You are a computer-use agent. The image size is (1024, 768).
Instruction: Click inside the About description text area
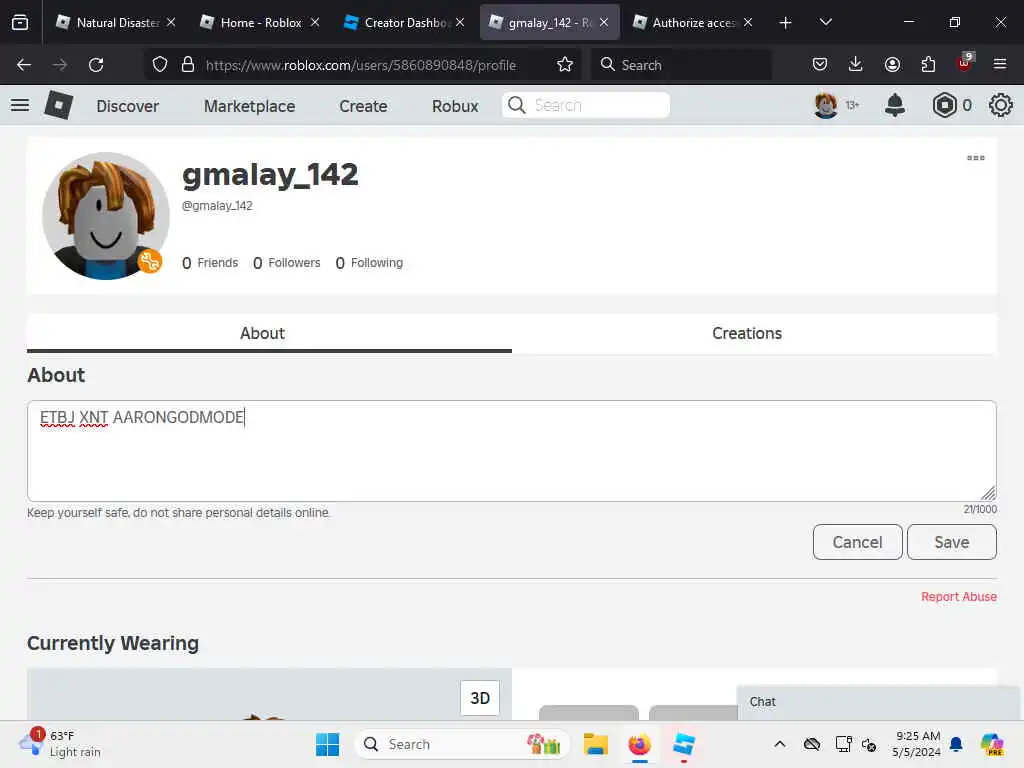pyautogui.click(x=512, y=451)
